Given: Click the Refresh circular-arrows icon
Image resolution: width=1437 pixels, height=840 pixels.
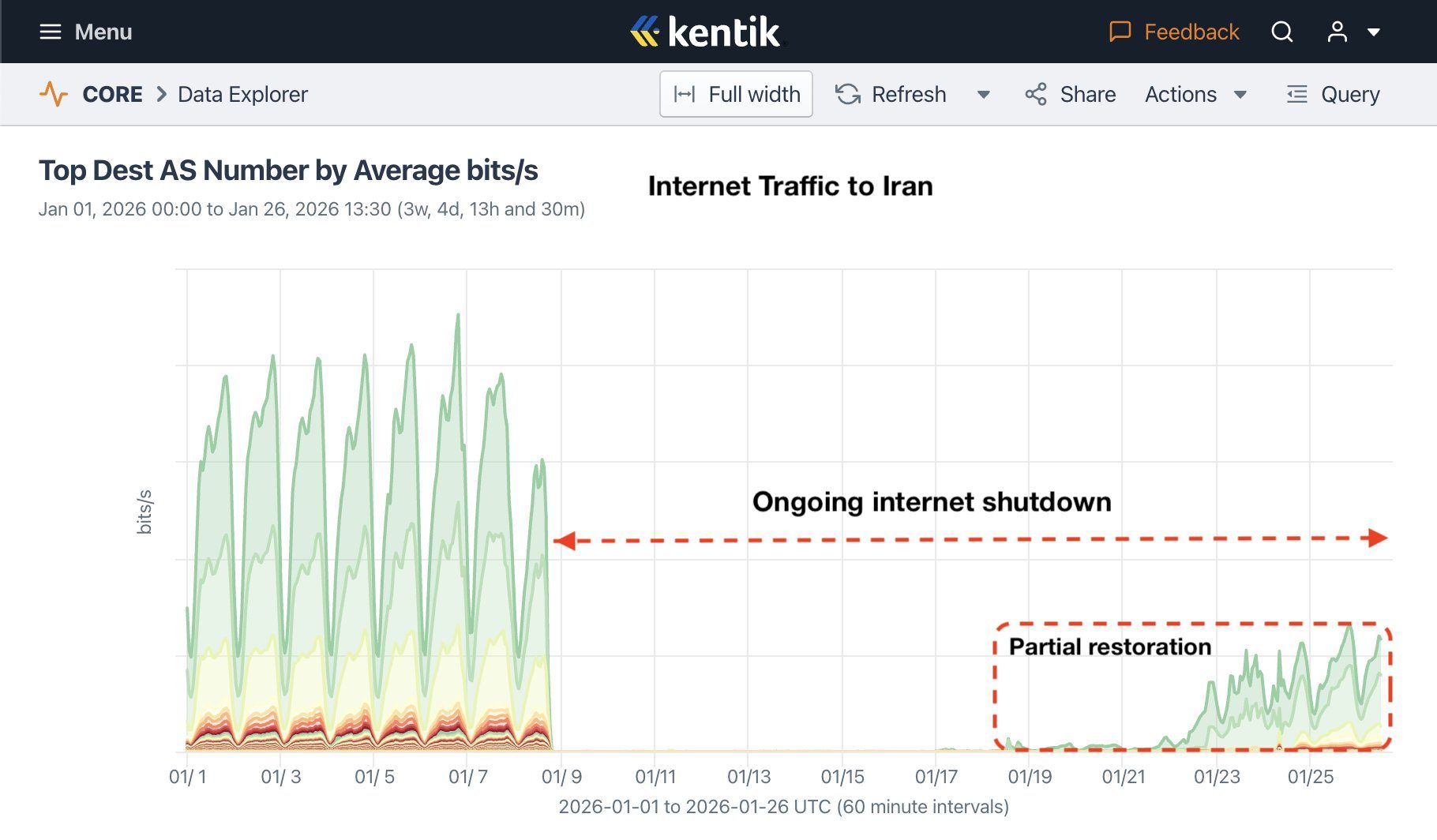Looking at the screenshot, I should pyautogui.click(x=847, y=94).
